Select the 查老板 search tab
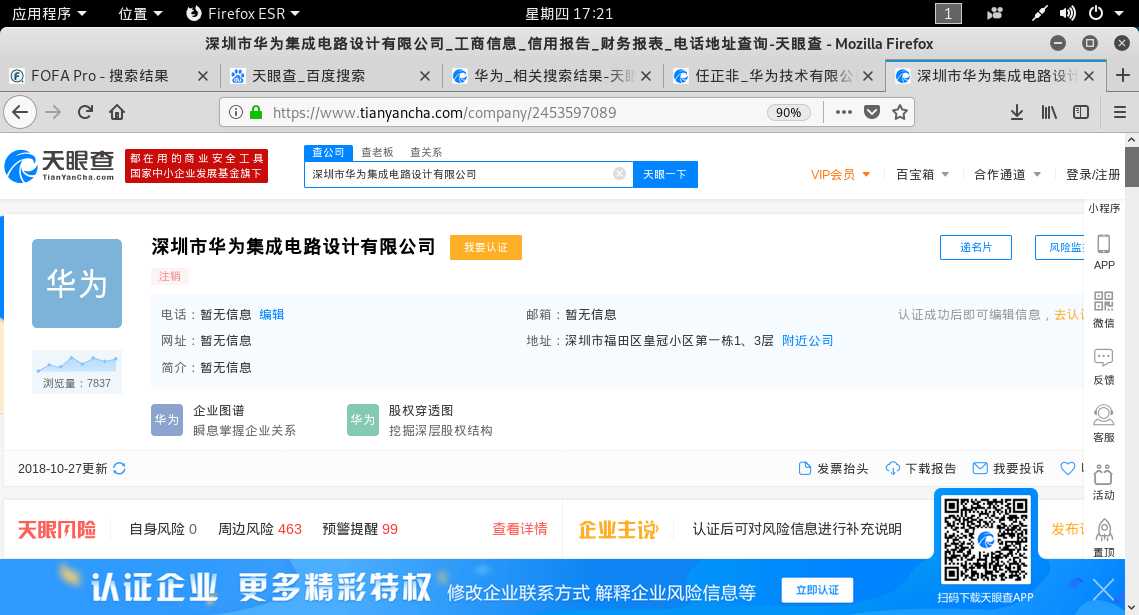Image resolution: width=1139 pixels, height=615 pixels. point(377,152)
